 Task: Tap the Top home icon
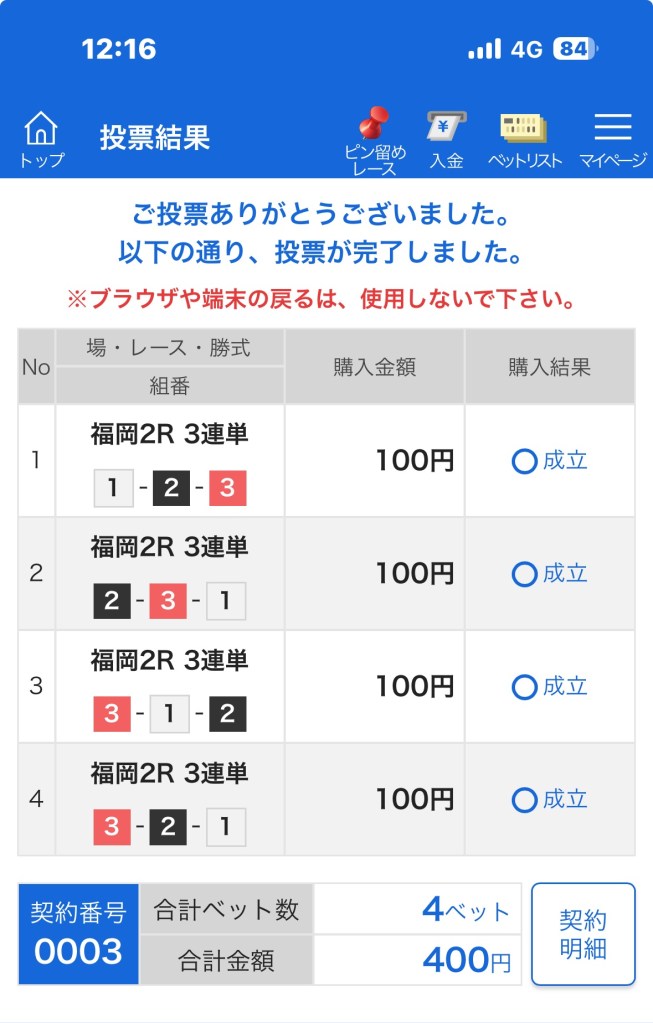coord(41,130)
